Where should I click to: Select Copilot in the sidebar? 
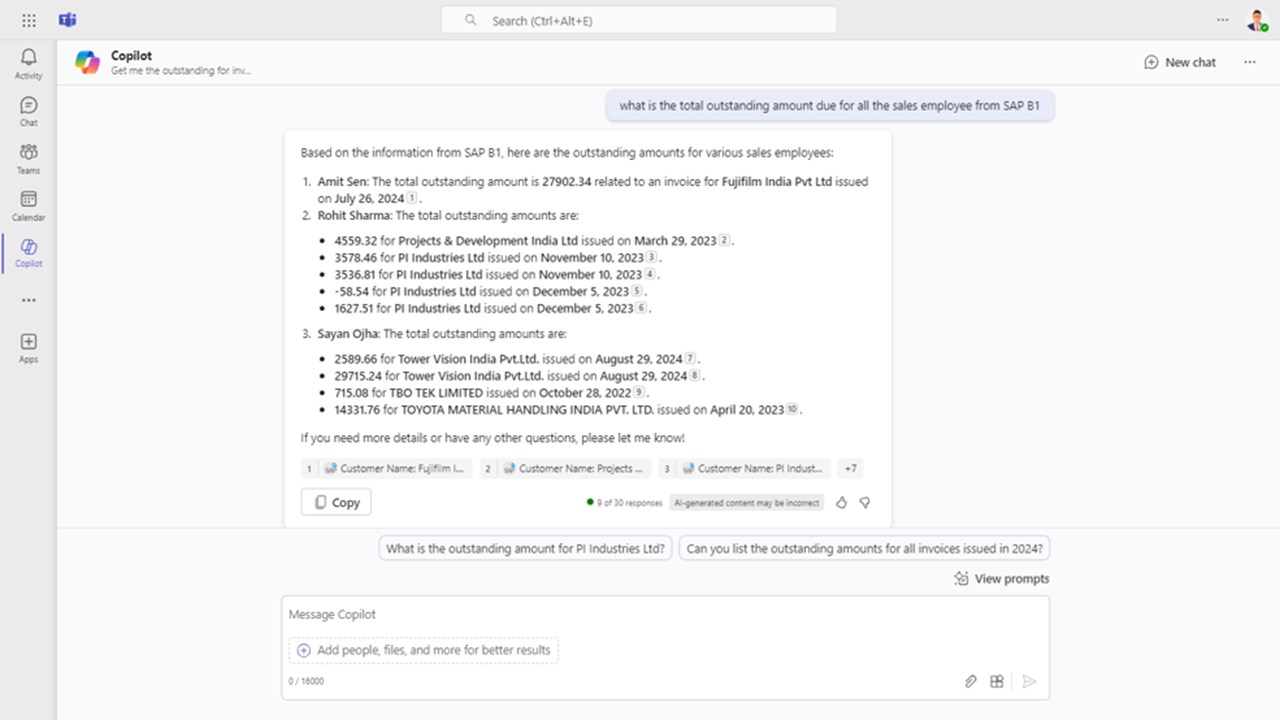pyautogui.click(x=28, y=252)
